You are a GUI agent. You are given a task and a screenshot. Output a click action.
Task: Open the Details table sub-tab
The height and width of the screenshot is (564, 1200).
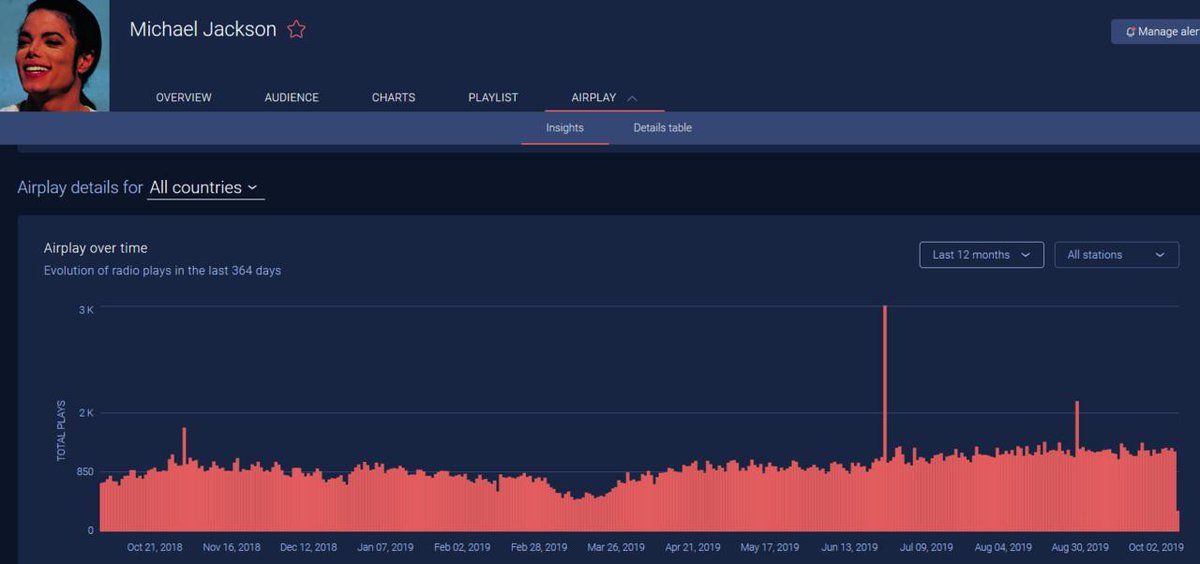(x=662, y=128)
